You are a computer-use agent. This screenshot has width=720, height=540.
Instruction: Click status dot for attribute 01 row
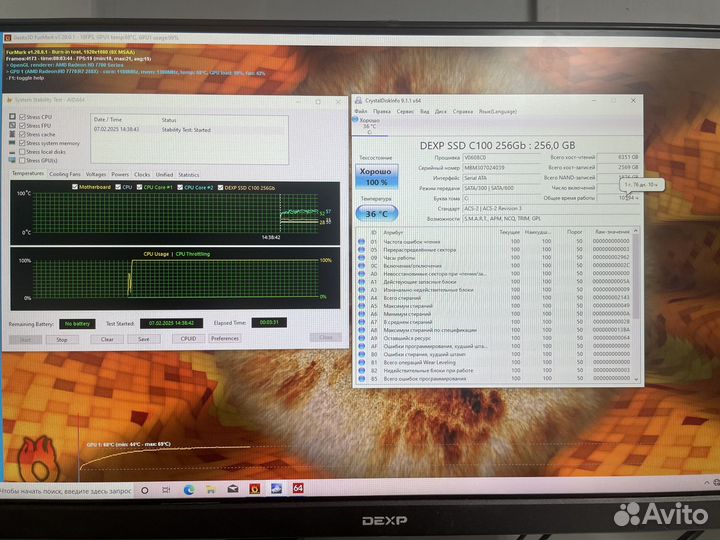[361, 241]
